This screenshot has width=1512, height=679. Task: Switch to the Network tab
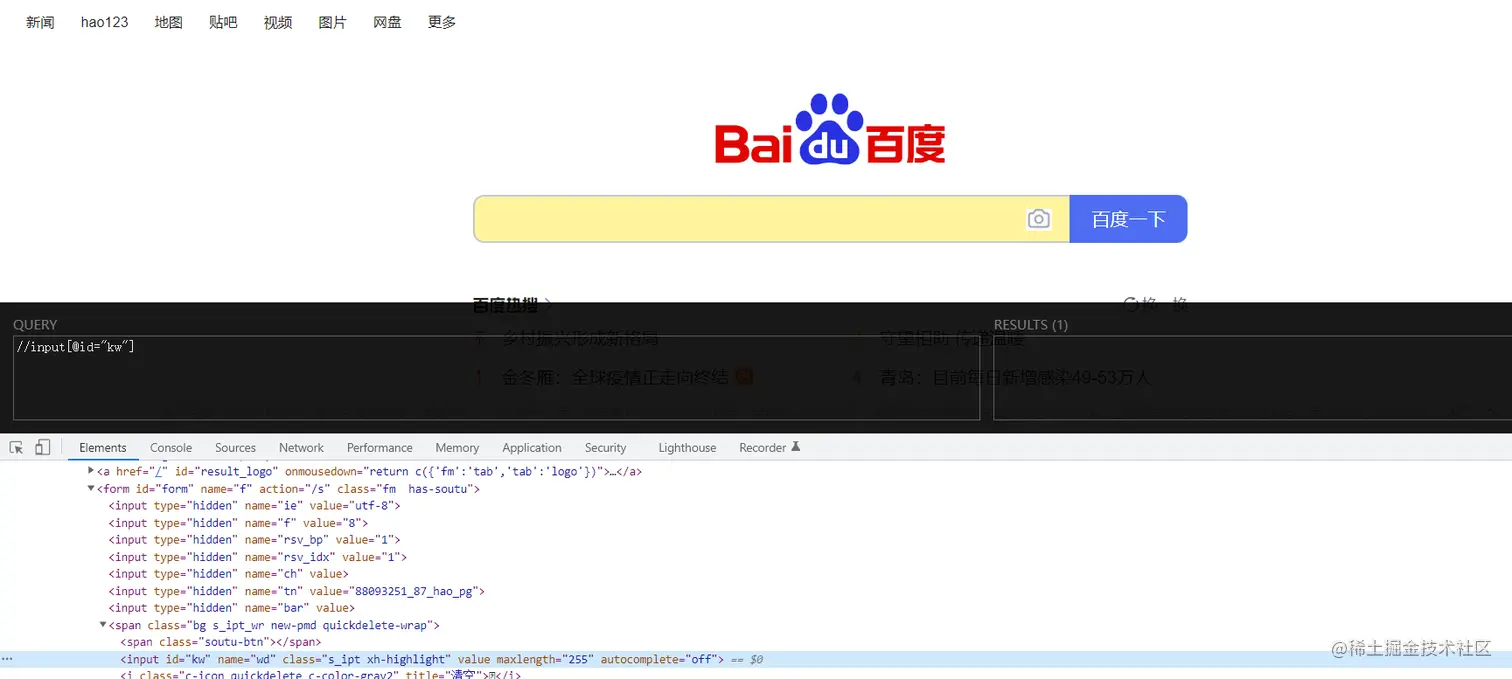(x=302, y=448)
